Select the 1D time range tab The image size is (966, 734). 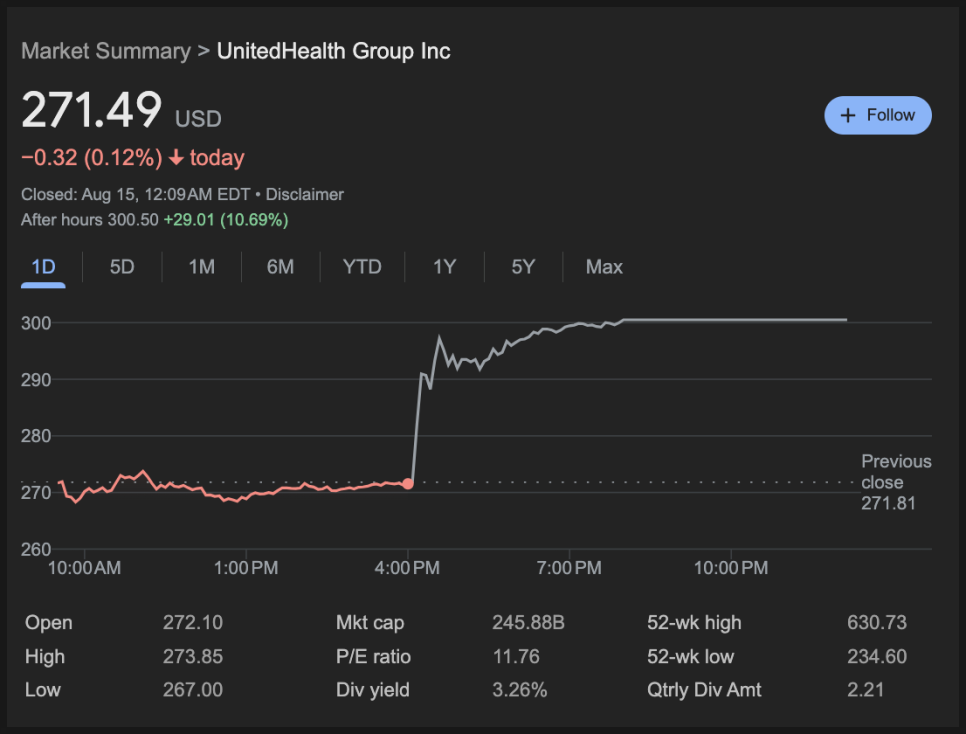(x=43, y=267)
